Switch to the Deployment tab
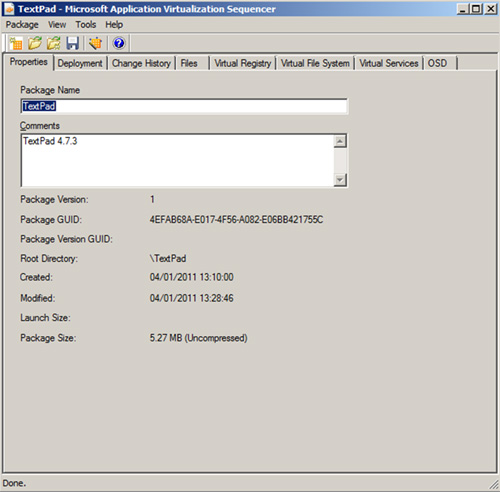Screen dimensions: 500x492 [80, 63]
